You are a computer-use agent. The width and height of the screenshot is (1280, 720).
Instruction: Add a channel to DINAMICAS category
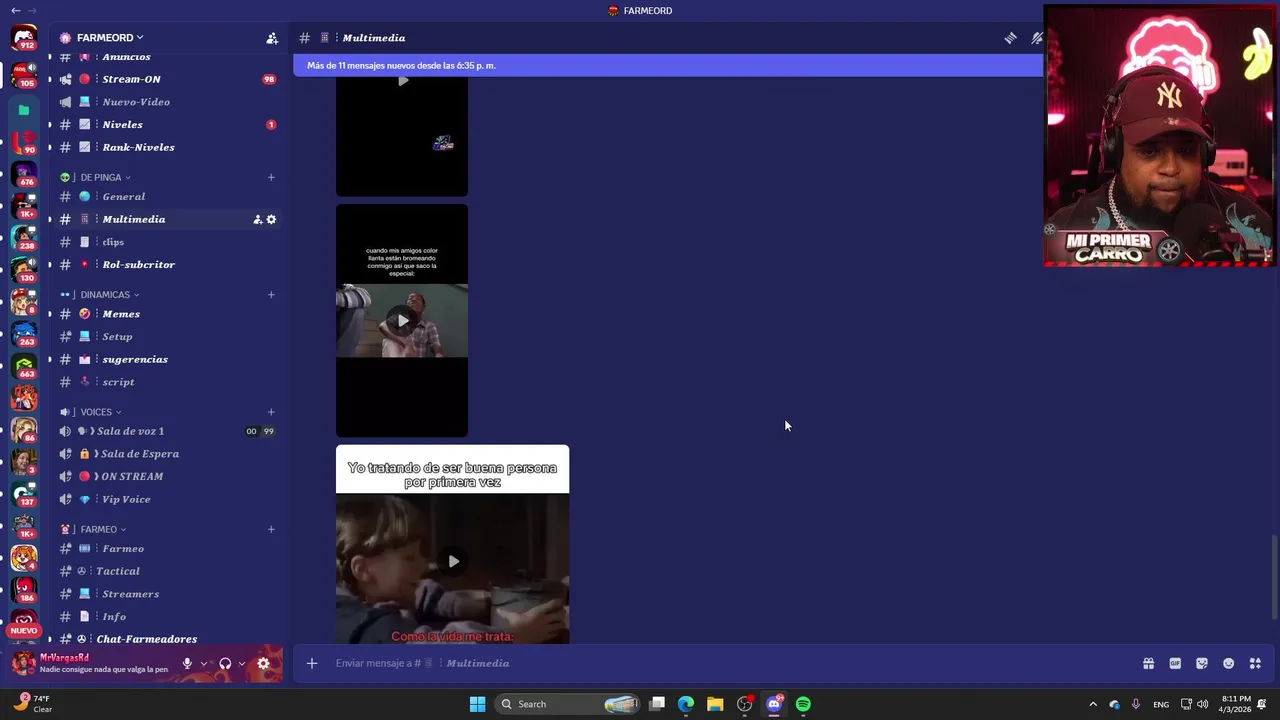pyautogui.click(x=271, y=294)
